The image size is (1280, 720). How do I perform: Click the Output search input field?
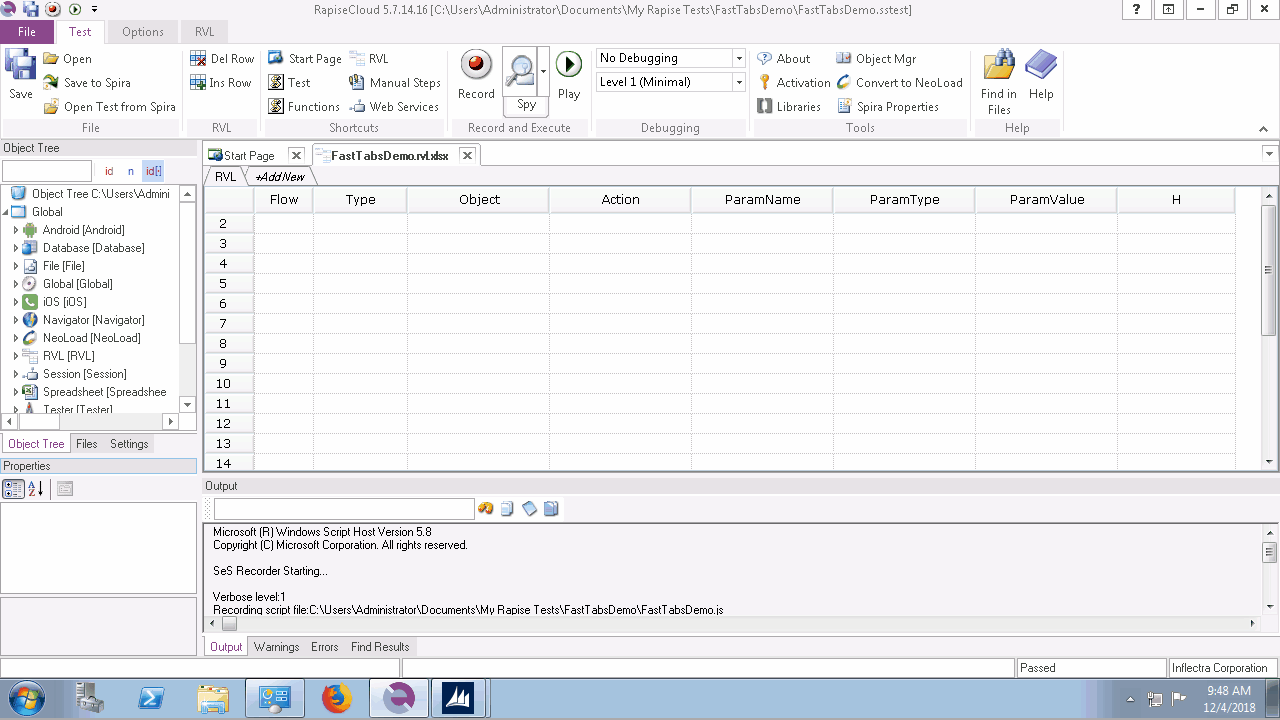click(343, 509)
